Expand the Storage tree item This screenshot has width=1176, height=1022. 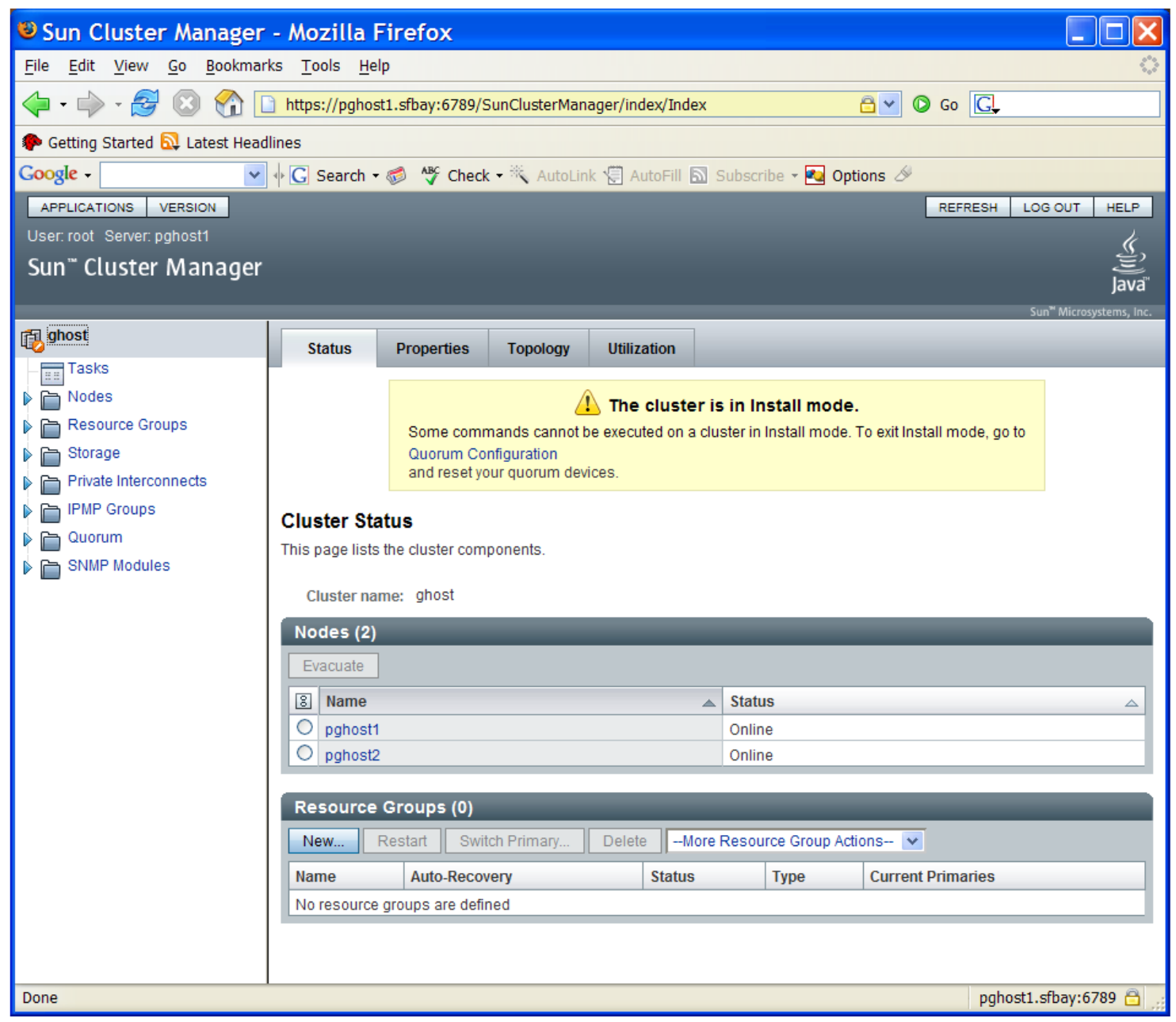click(28, 456)
